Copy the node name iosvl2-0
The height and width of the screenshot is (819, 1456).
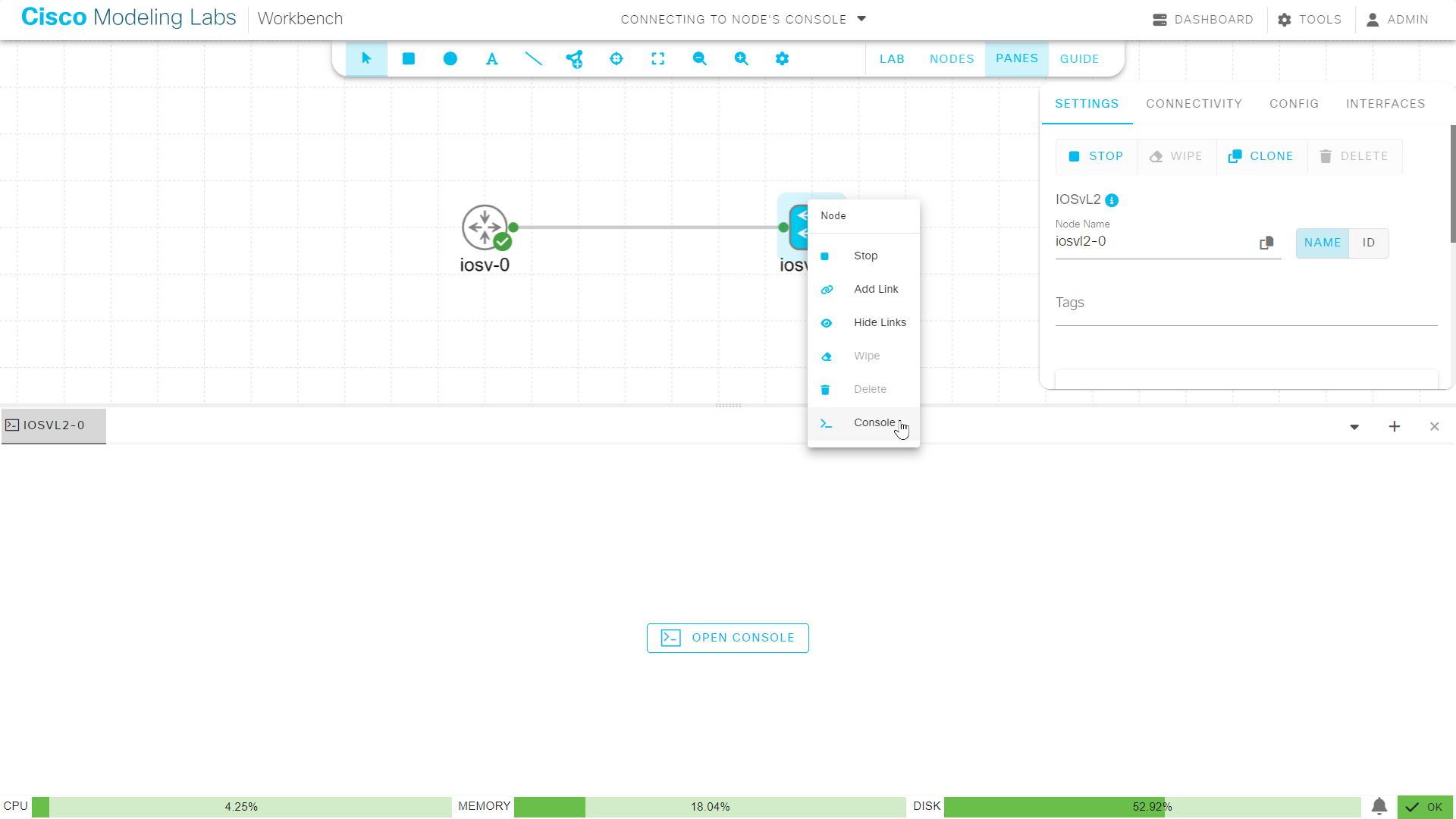click(1266, 242)
